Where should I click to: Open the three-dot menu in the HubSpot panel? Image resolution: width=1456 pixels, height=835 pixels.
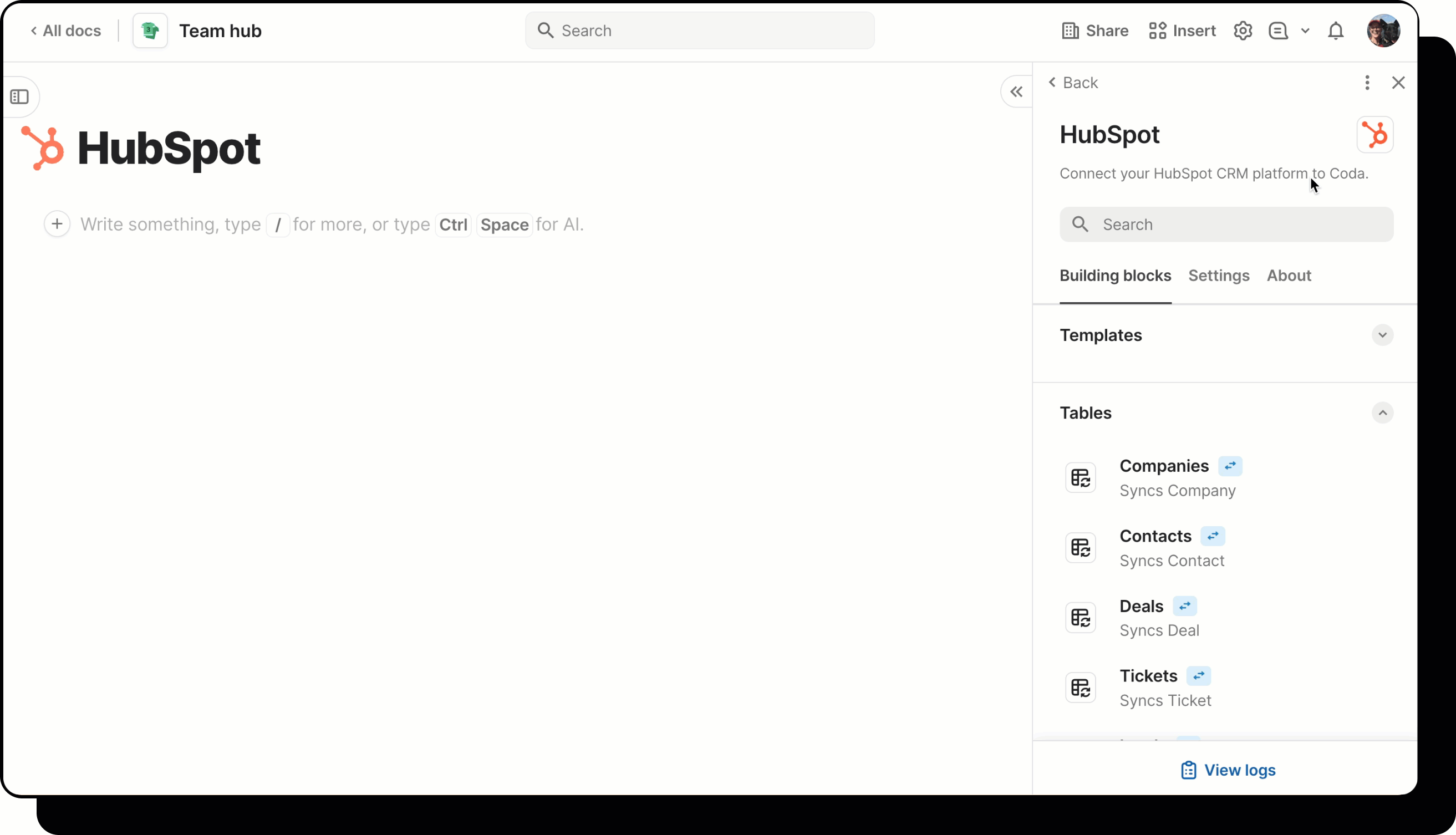coord(1367,83)
